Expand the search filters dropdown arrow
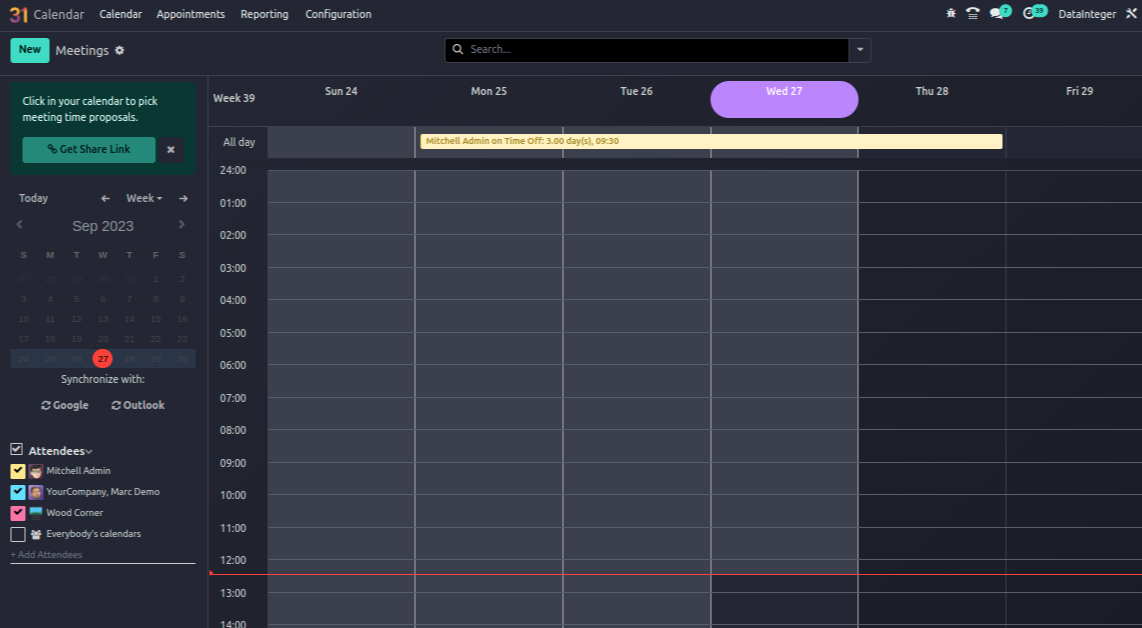 click(x=860, y=49)
